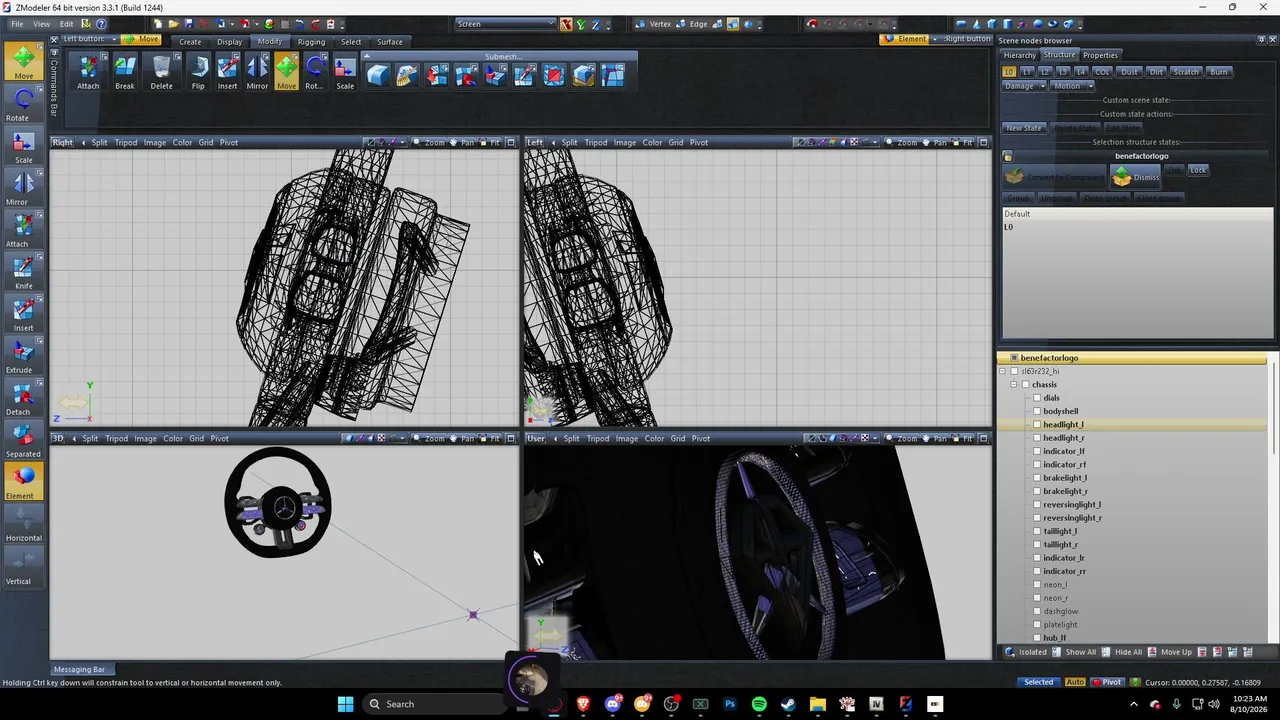Tick the headlight_l node checkbox
The height and width of the screenshot is (720, 1280).
coord(1037,424)
